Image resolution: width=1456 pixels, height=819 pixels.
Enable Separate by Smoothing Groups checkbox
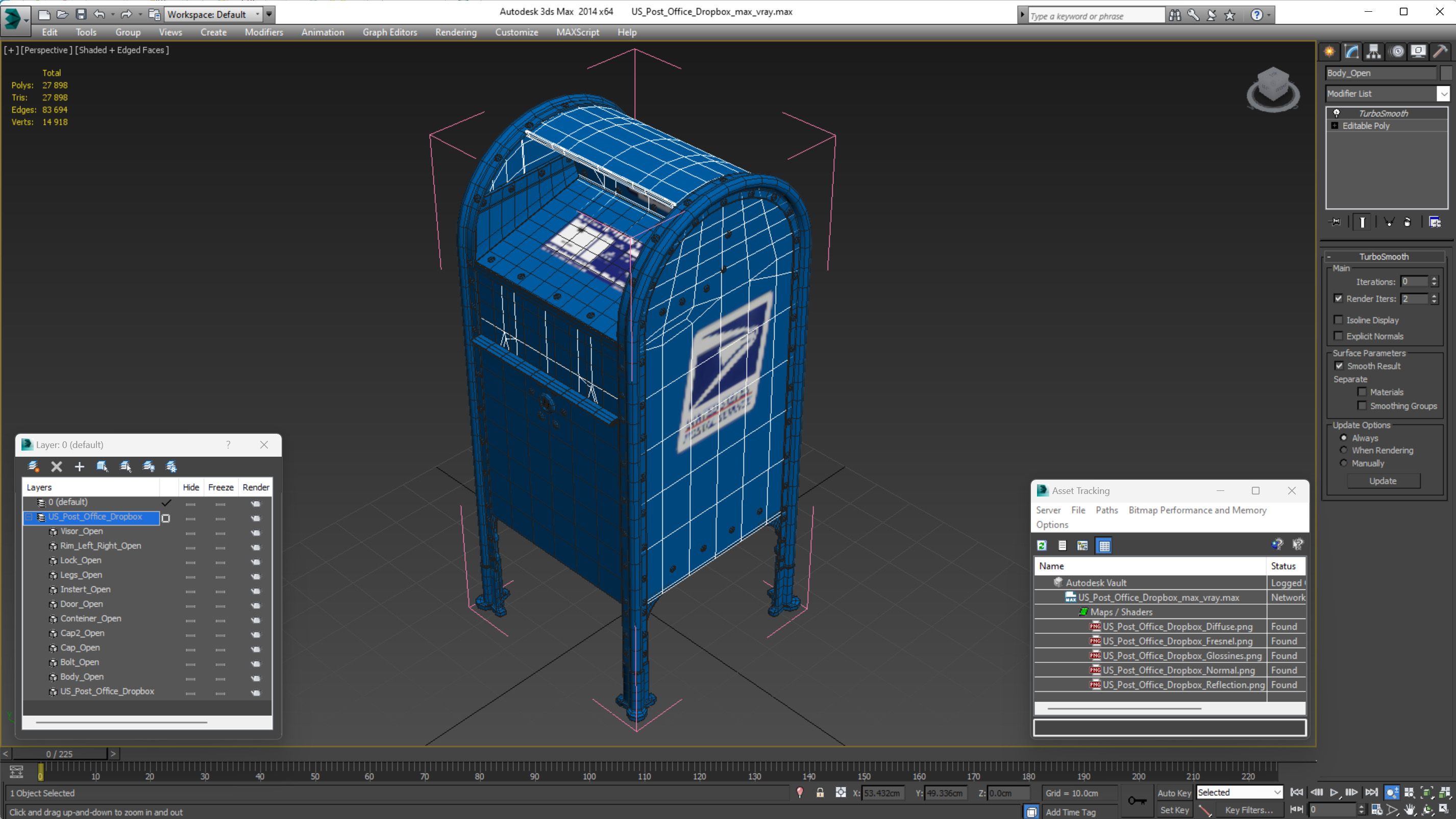pyautogui.click(x=1362, y=405)
